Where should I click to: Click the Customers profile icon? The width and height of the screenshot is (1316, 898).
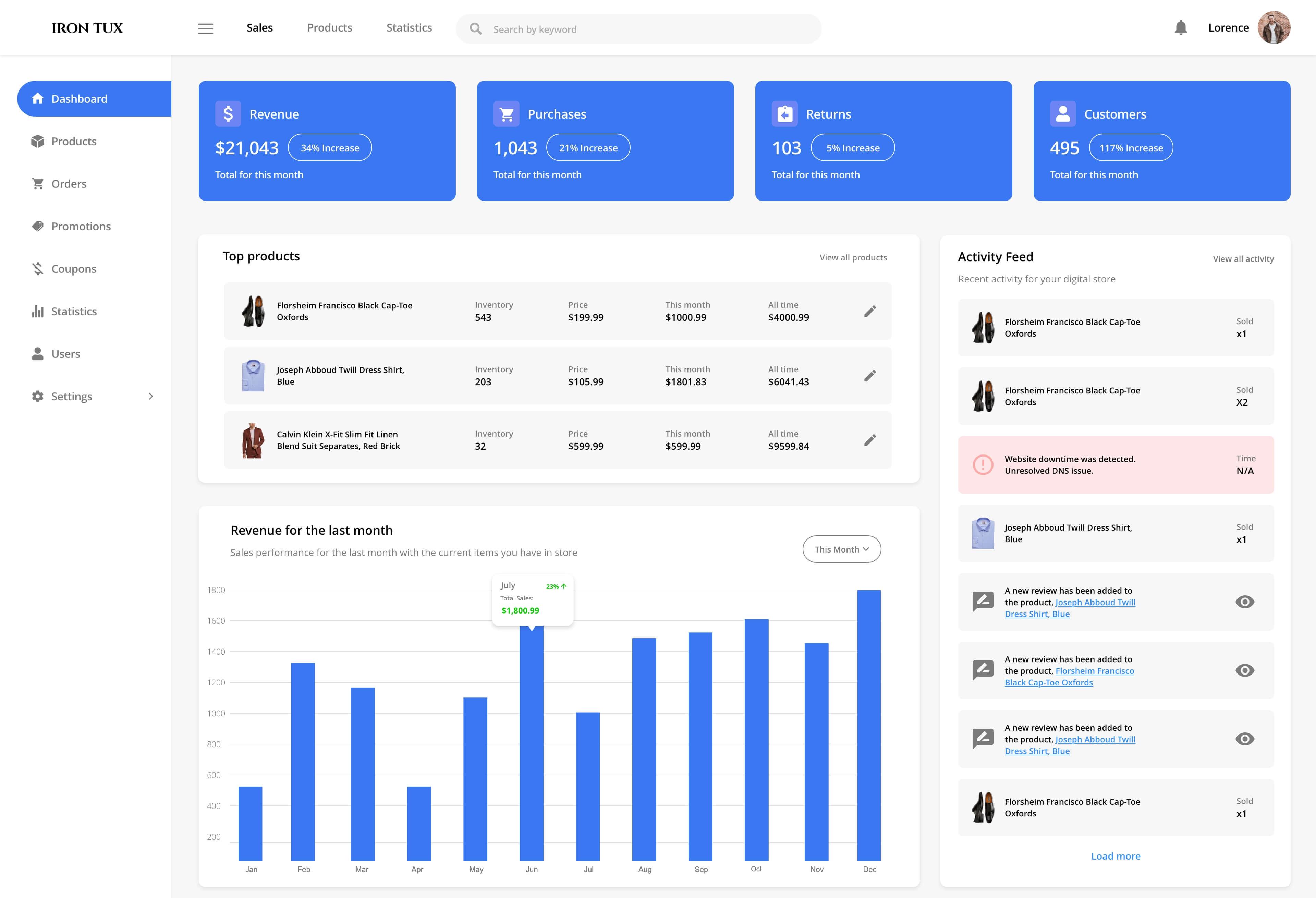tap(1063, 113)
